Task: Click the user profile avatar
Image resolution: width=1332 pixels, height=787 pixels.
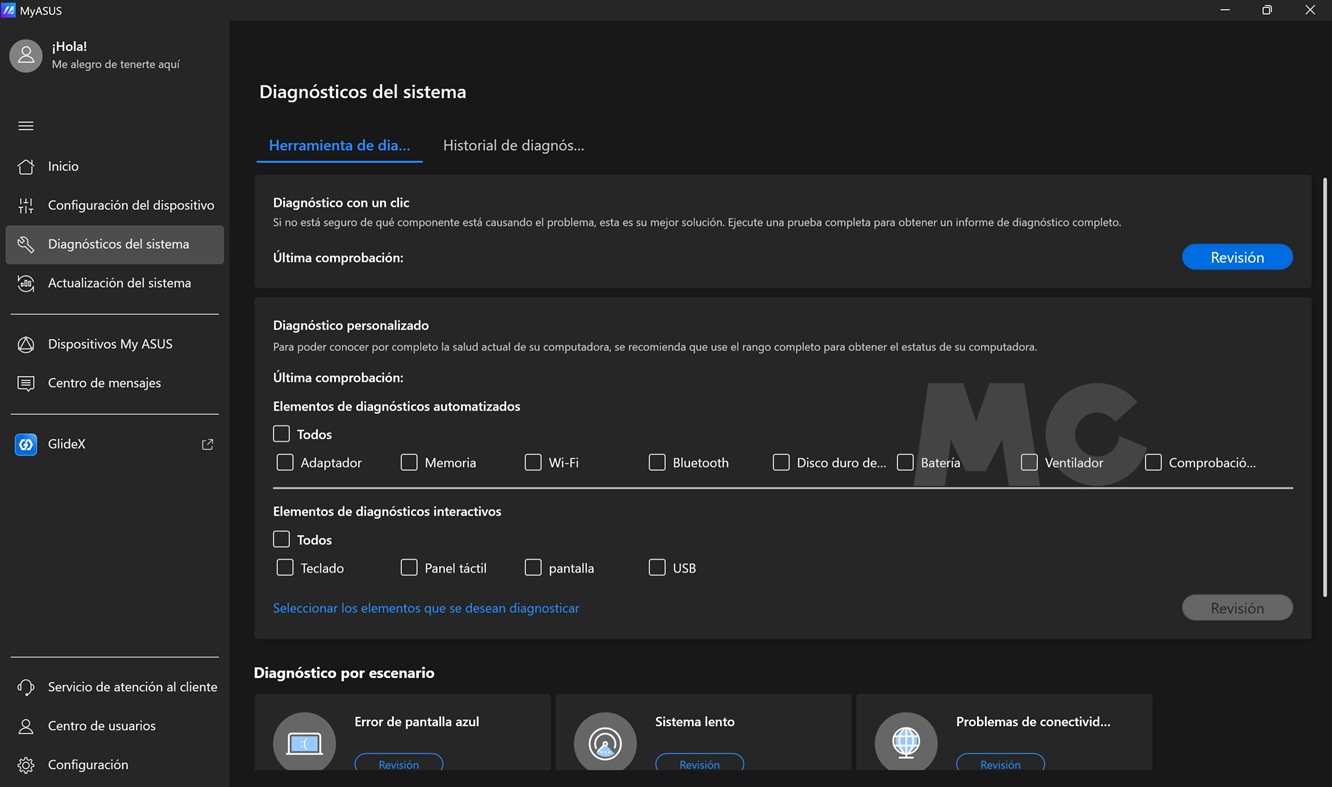Action: pyautogui.click(x=26, y=56)
